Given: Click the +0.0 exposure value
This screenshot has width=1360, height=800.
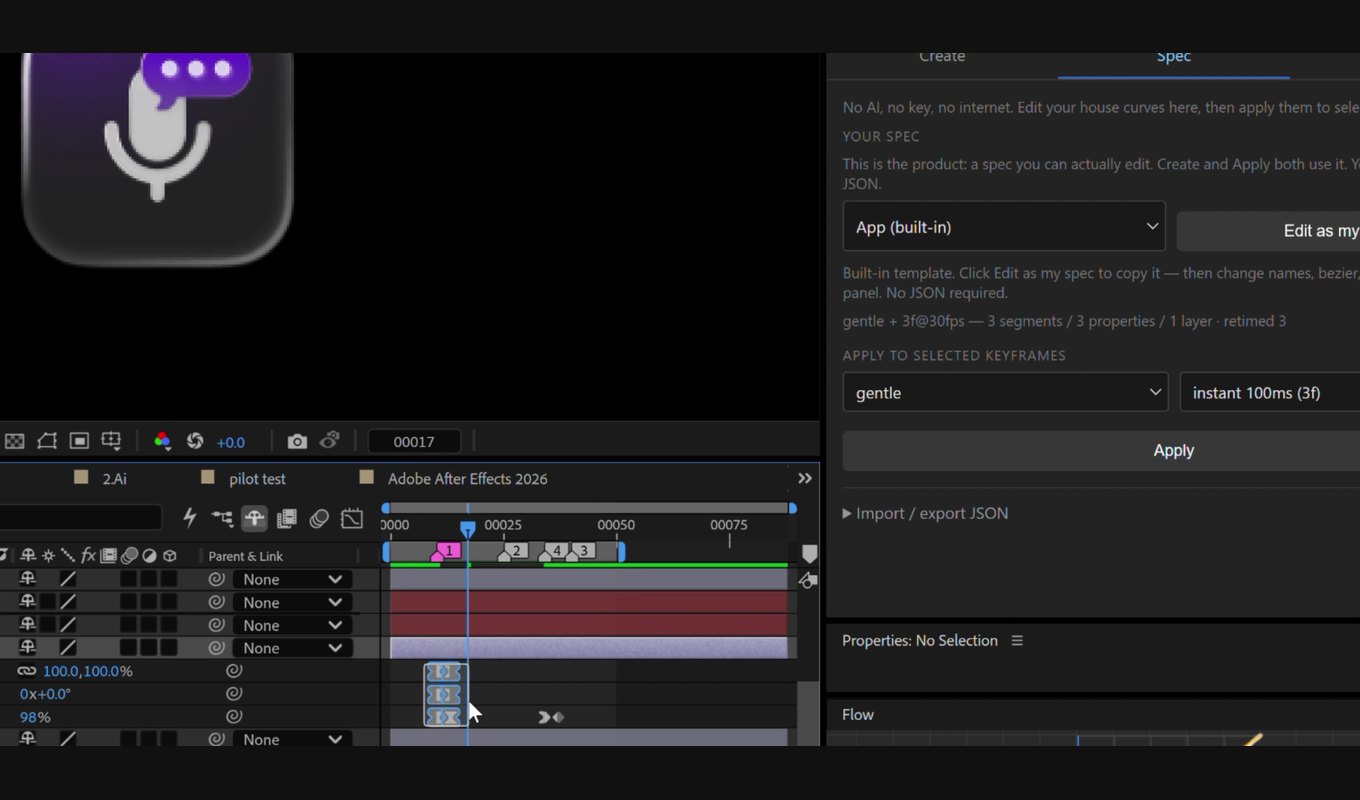Looking at the screenshot, I should coord(231,442).
